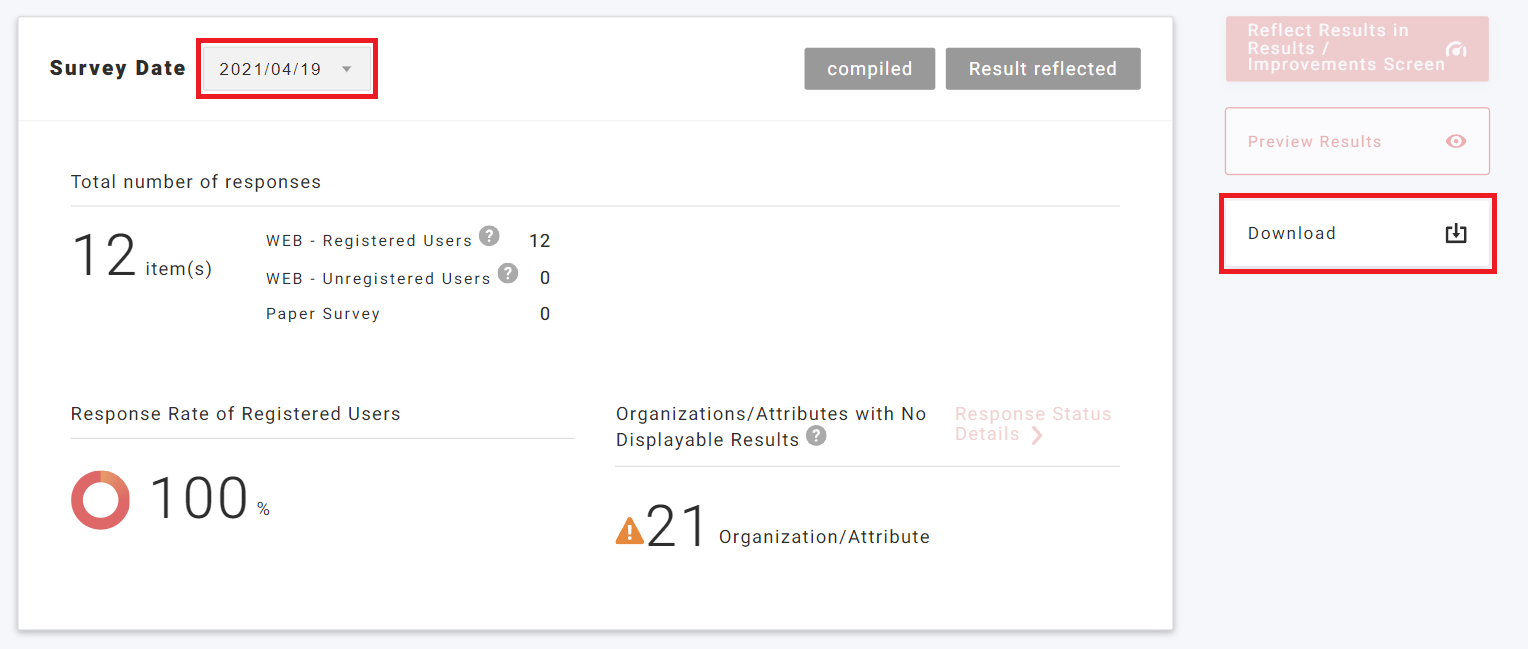Click the eye icon in Preview Results
The width and height of the screenshot is (1528, 649).
(x=1456, y=141)
